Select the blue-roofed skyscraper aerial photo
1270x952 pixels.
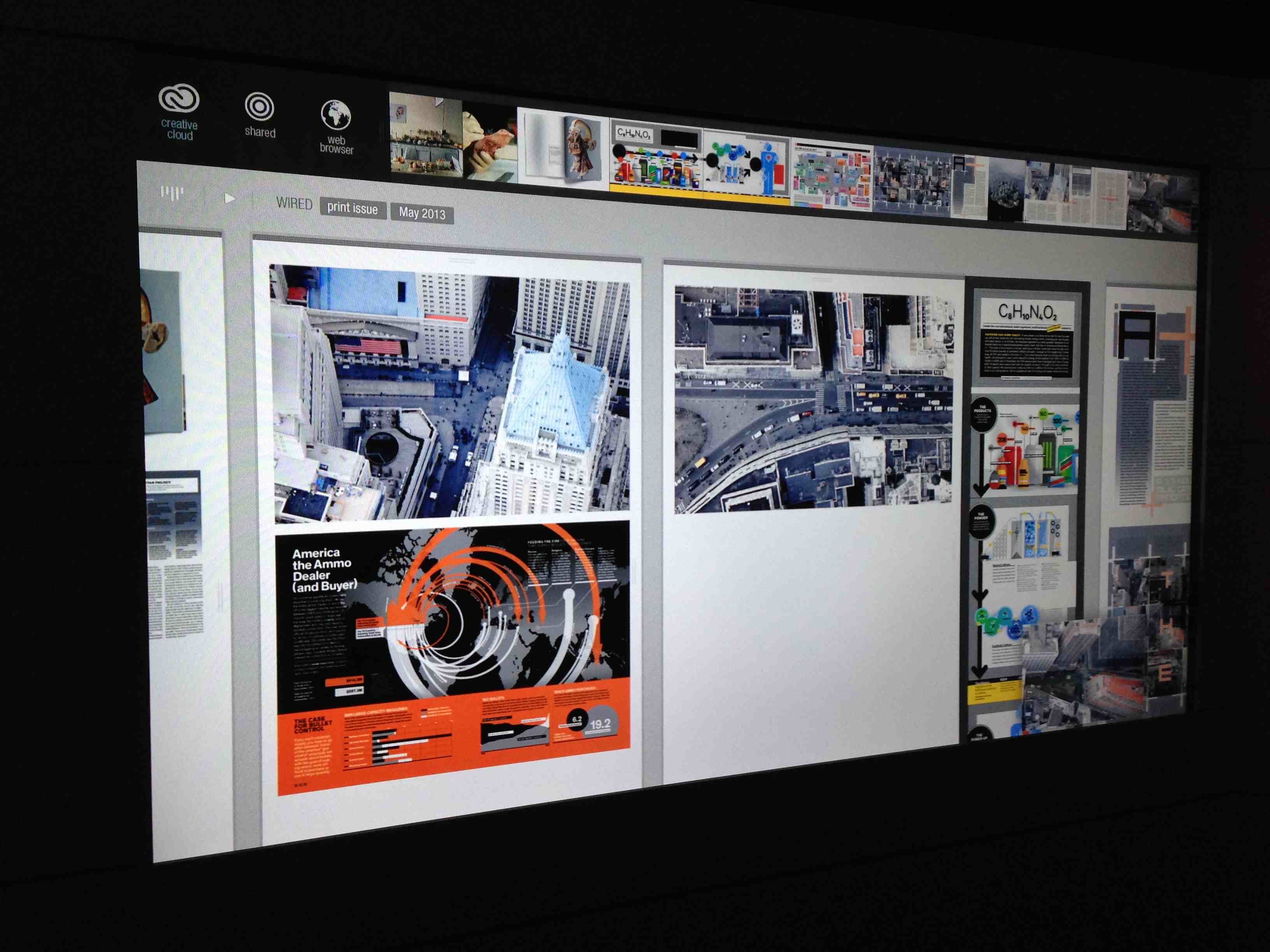(450, 394)
